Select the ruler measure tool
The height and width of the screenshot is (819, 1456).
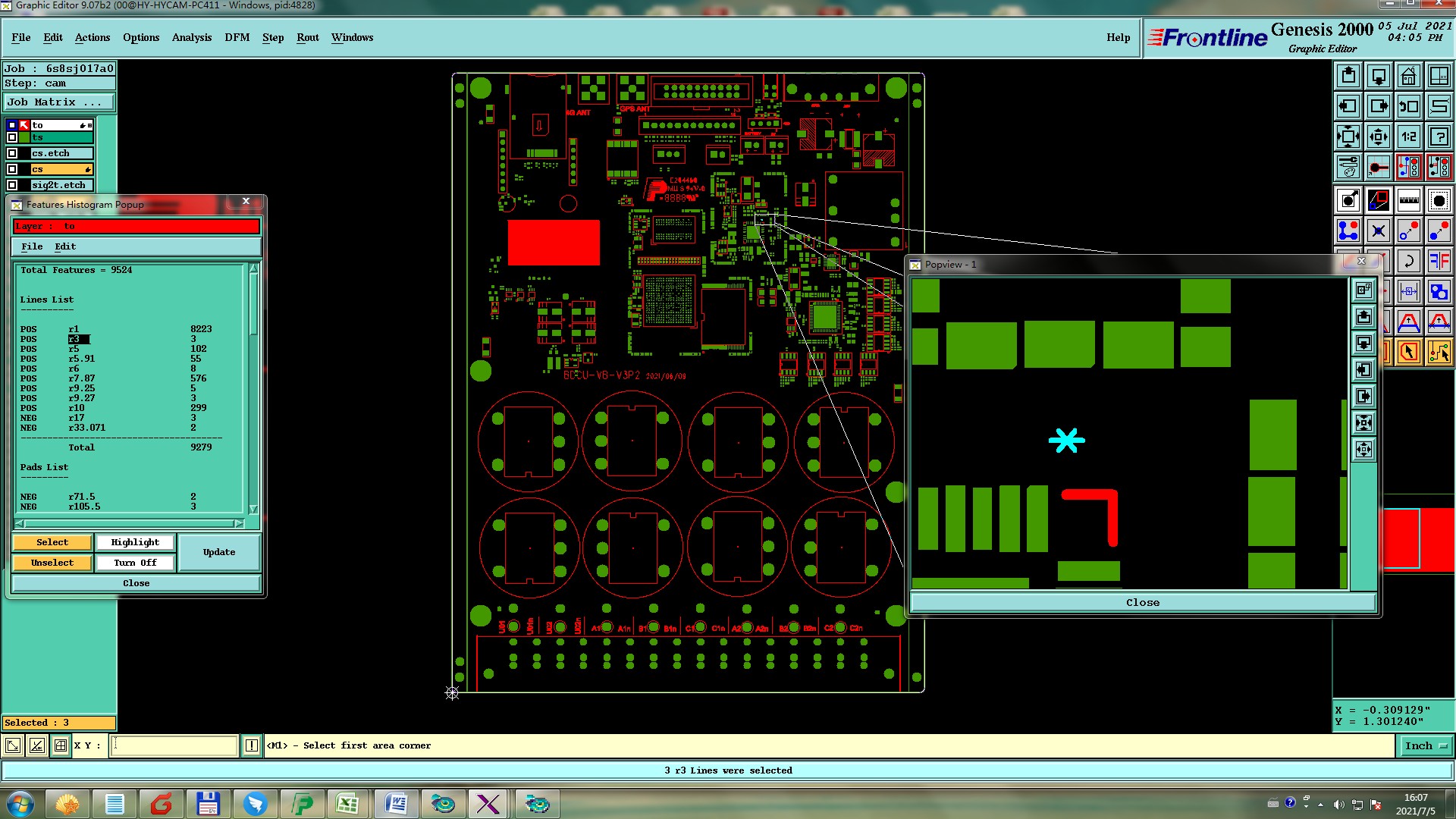click(1408, 200)
